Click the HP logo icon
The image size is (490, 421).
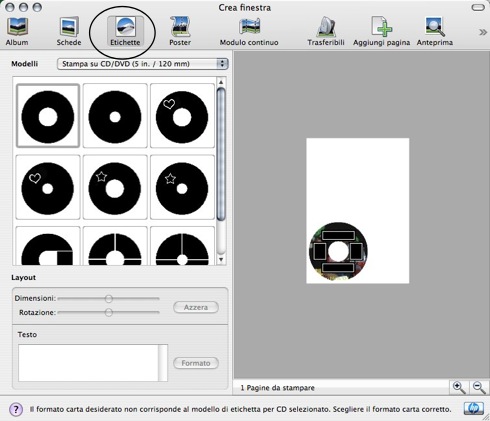point(474,409)
